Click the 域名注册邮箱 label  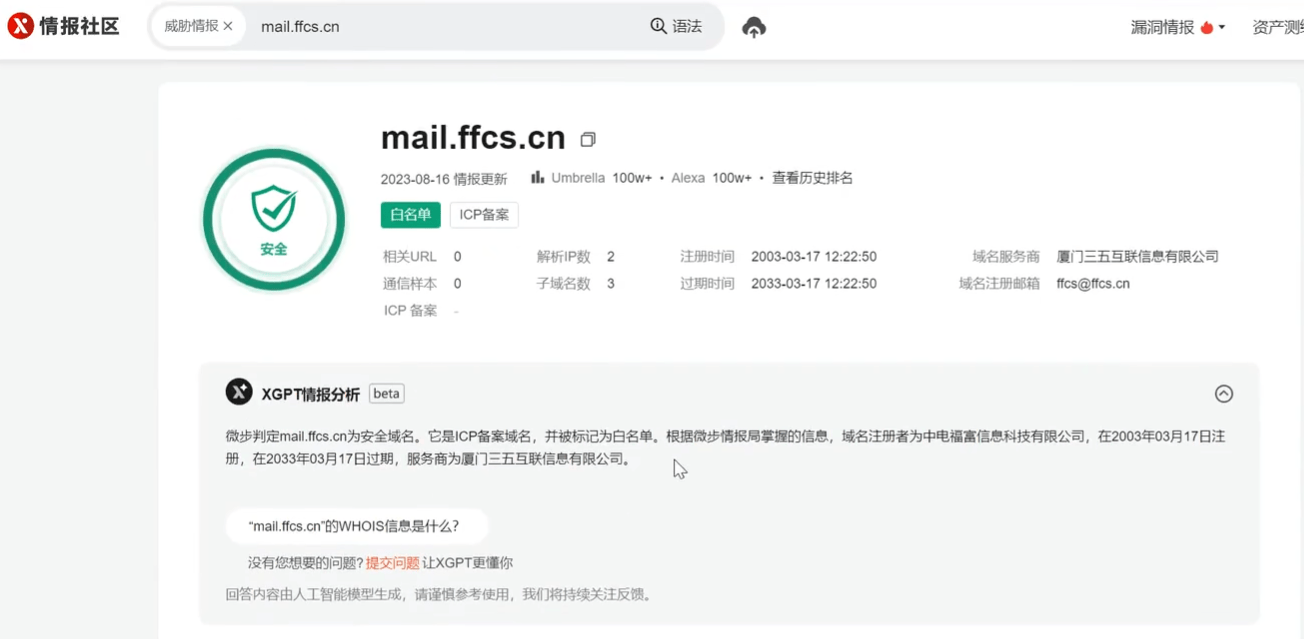[999, 284]
